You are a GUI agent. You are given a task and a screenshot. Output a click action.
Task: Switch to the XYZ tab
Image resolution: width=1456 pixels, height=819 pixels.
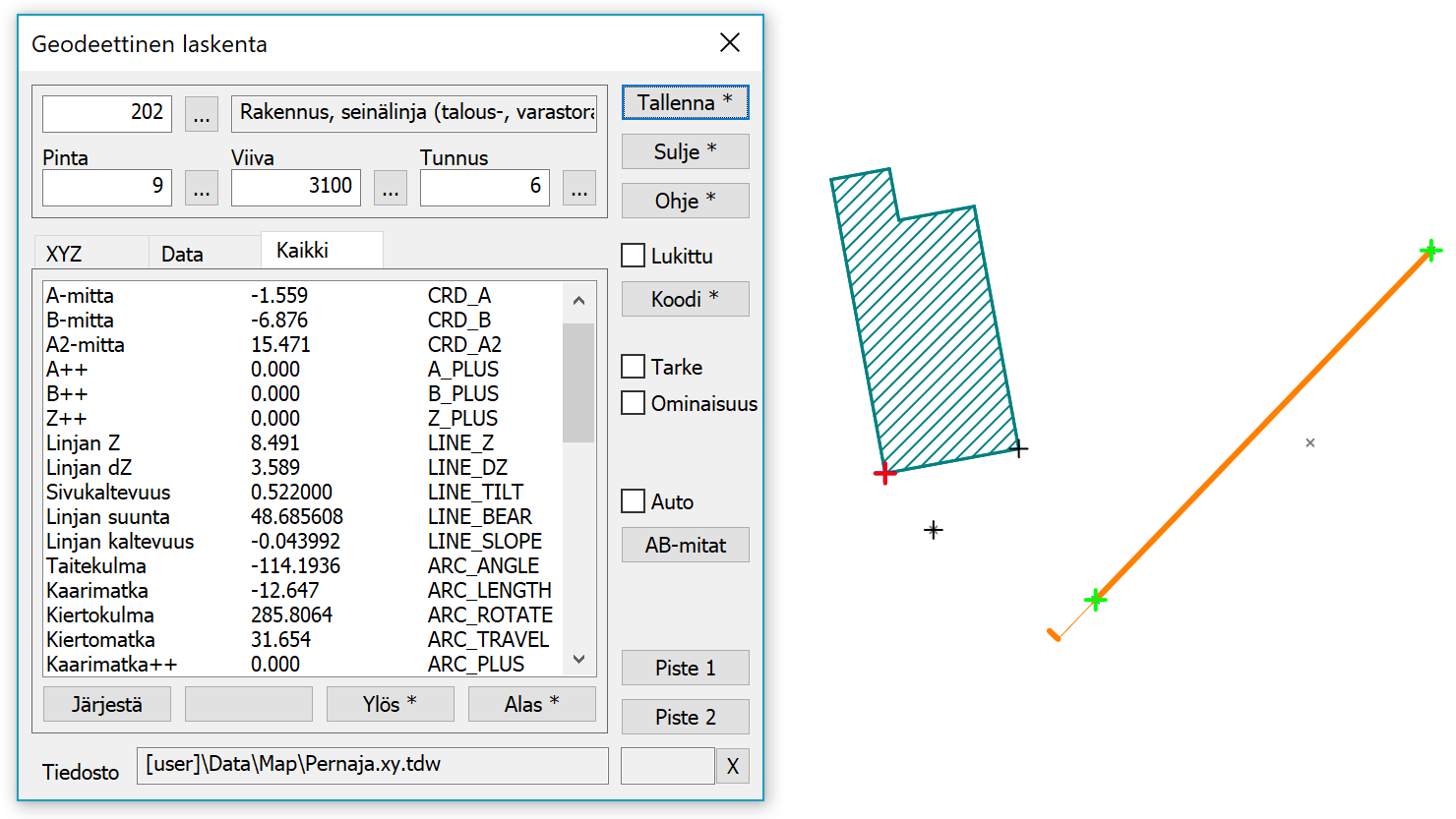point(64,254)
